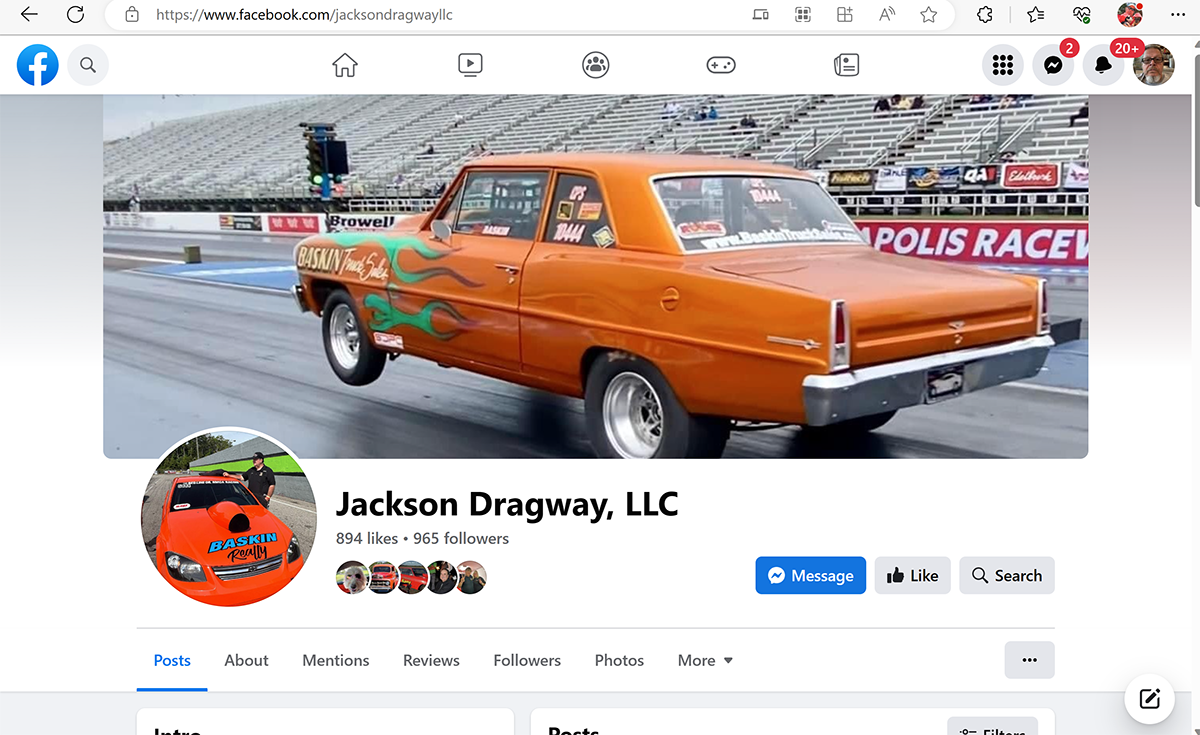Expand the More tab dropdown
1200x735 pixels.
[705, 661]
